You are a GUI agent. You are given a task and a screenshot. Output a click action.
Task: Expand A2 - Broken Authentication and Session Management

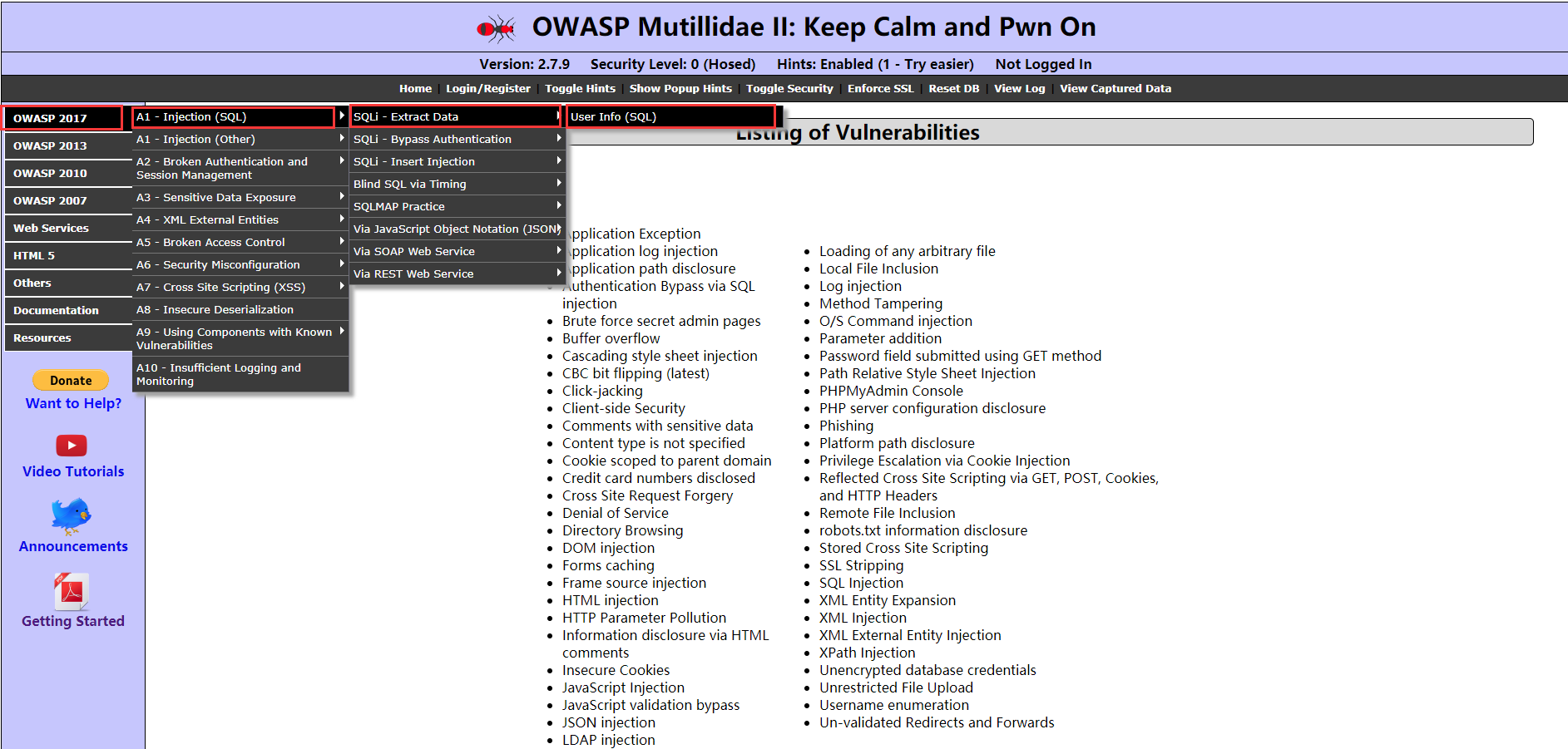240,168
